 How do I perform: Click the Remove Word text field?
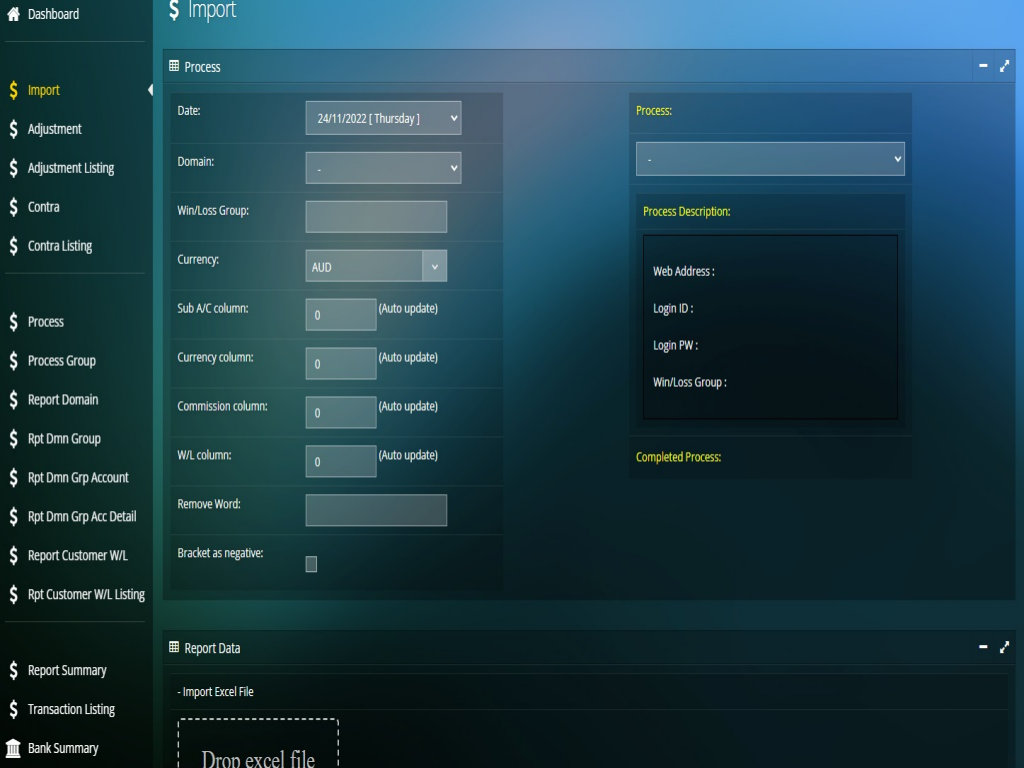click(376, 510)
